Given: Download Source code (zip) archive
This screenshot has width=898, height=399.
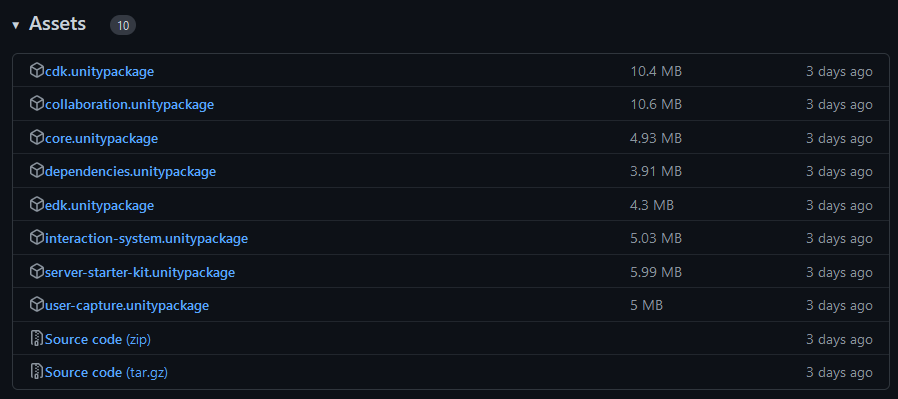Looking at the screenshot, I should 97,339.
